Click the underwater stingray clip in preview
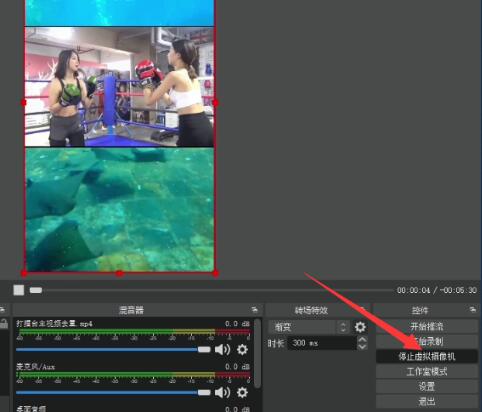482x412 pixels. pyautogui.click(x=119, y=210)
